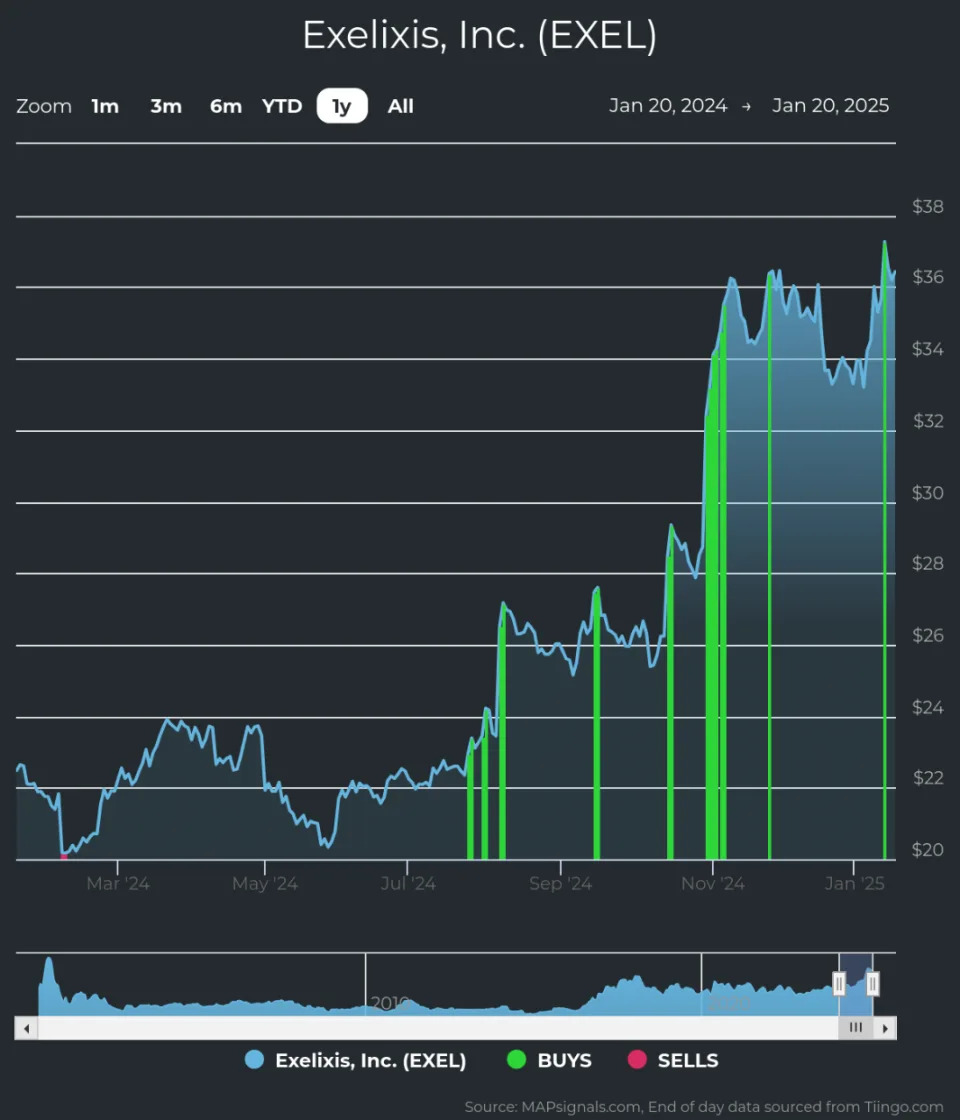The width and height of the screenshot is (960, 1120).
Task: Toggle the SELLS legend series
Action: coord(673,1060)
